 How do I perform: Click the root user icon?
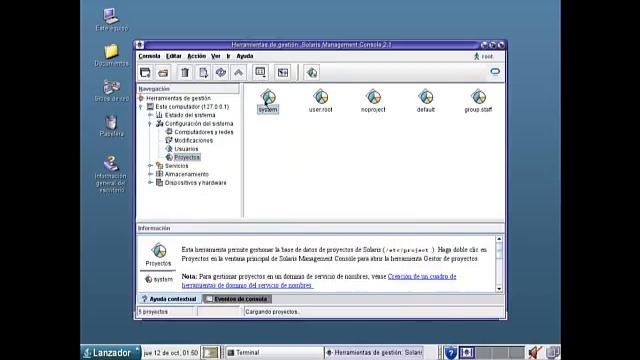[x=476, y=56]
